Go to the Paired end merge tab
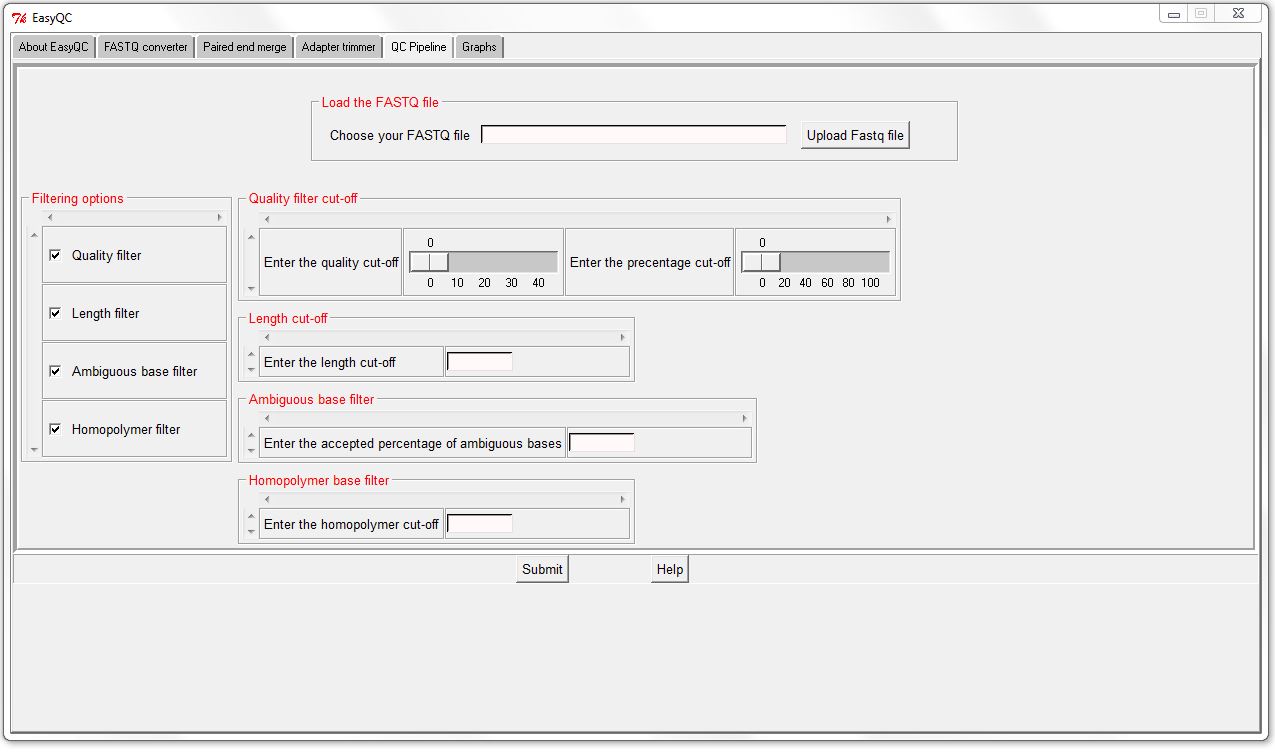 tap(245, 47)
